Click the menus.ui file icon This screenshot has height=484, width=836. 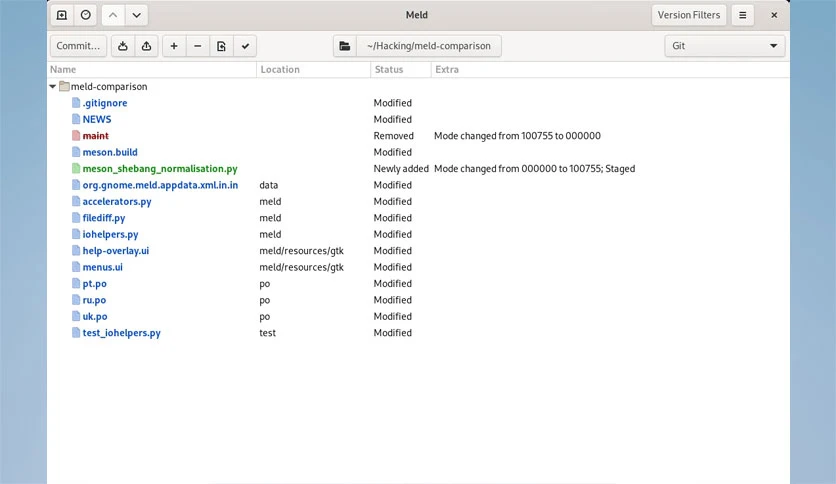click(x=76, y=267)
